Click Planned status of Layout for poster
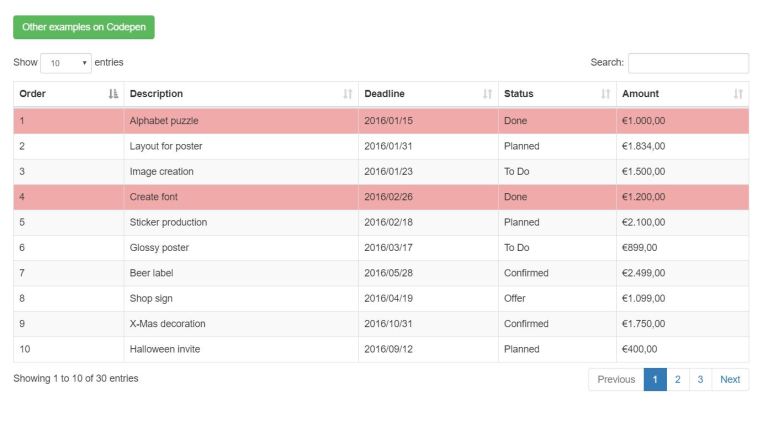Screen dimensions: 768x438 [522, 146]
